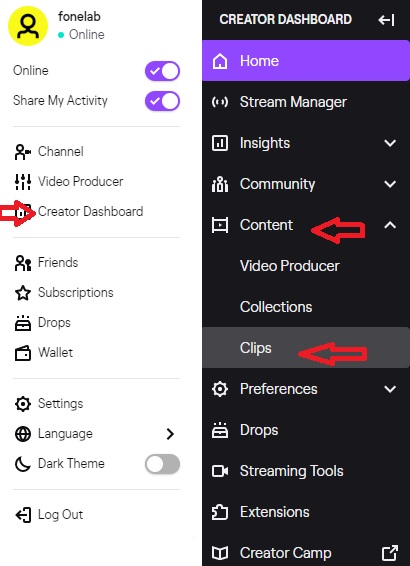Toggle the Online status switch
Image resolution: width=410 pixels, height=566 pixels.
162,71
